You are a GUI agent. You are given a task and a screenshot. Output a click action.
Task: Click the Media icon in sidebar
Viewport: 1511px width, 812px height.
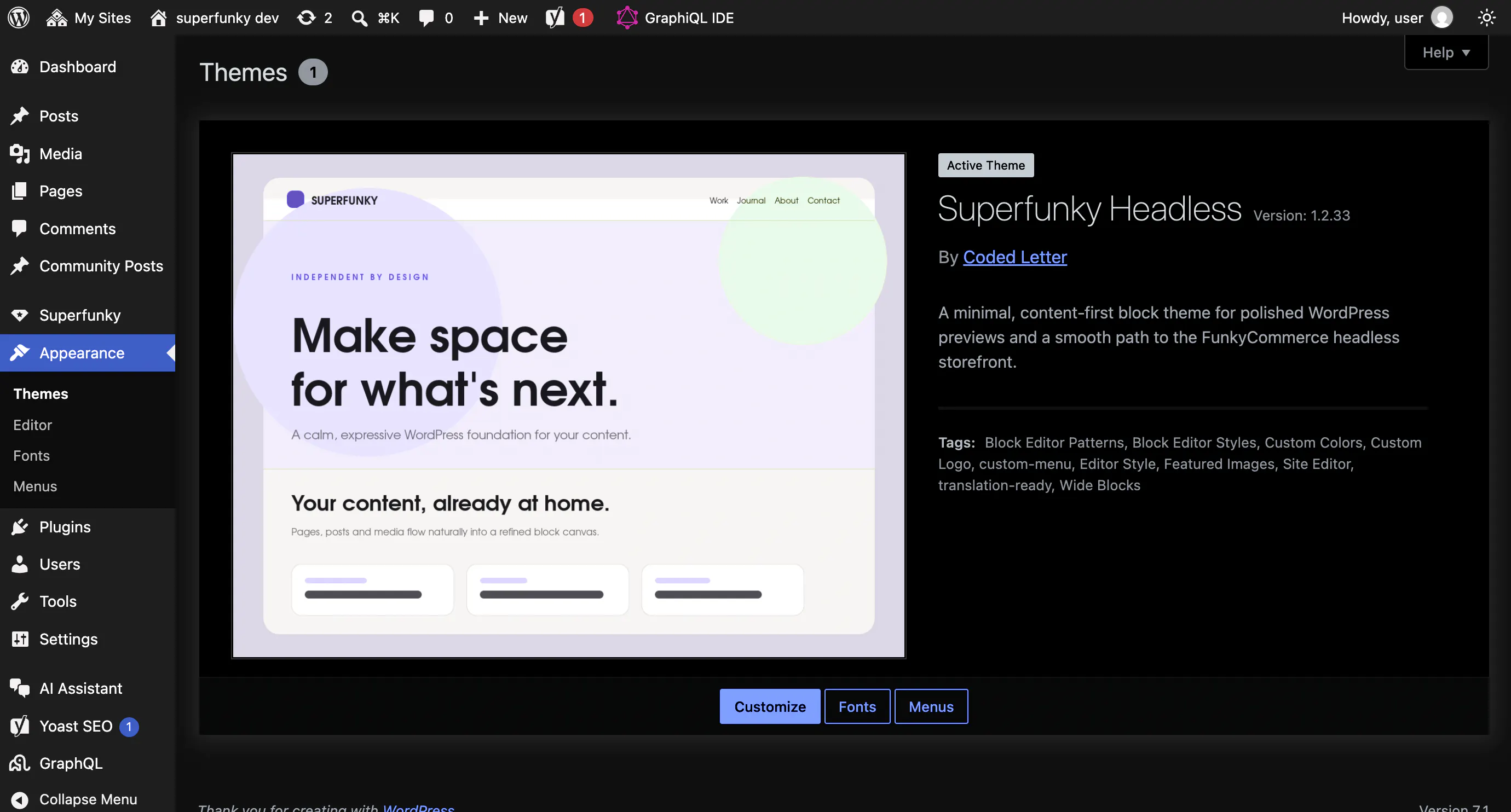(x=20, y=154)
